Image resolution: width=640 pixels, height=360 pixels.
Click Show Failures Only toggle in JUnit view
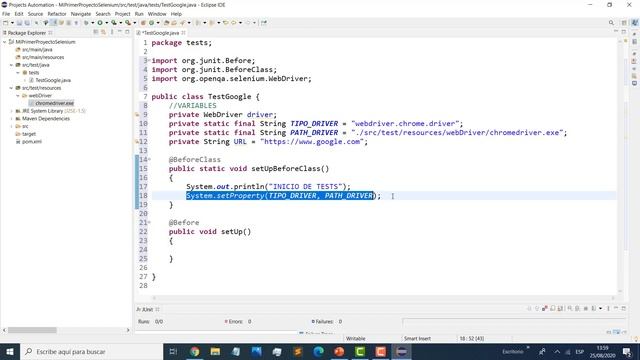(x=545, y=309)
